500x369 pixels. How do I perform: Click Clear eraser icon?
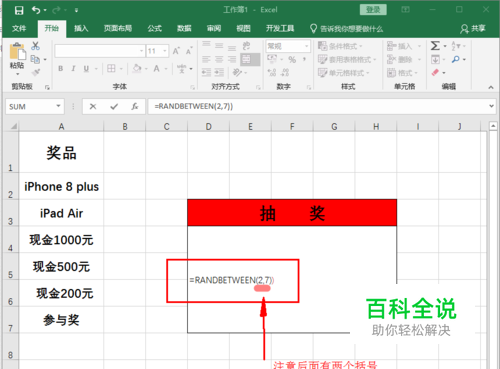435,72
